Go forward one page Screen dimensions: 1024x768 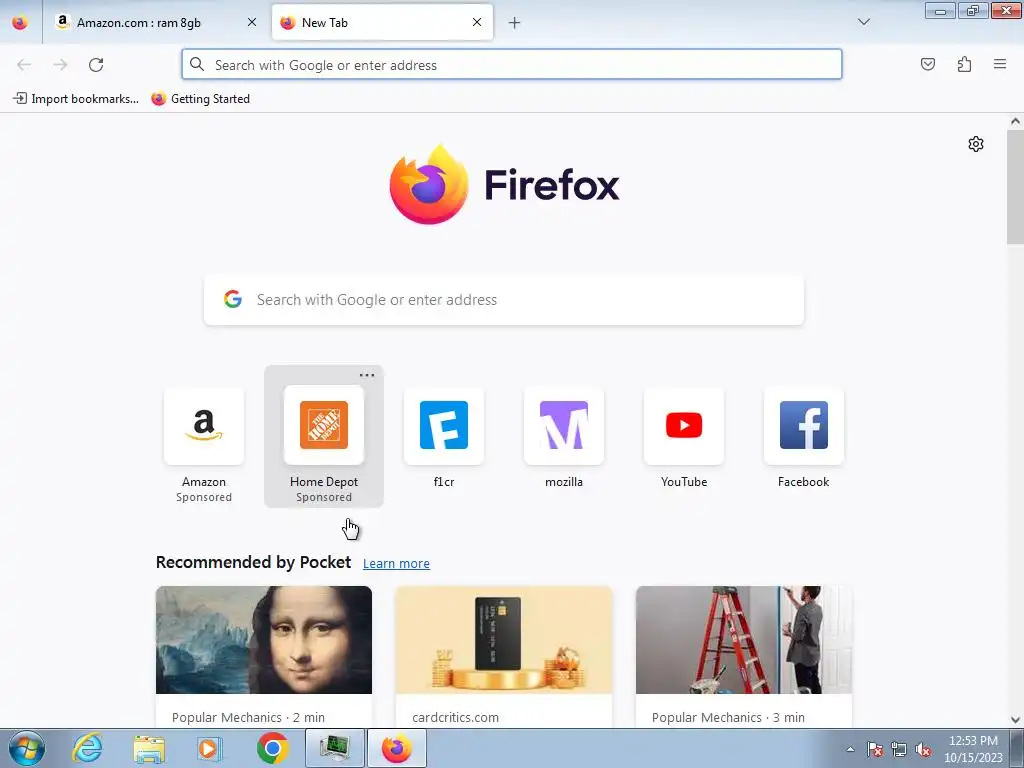coord(60,65)
